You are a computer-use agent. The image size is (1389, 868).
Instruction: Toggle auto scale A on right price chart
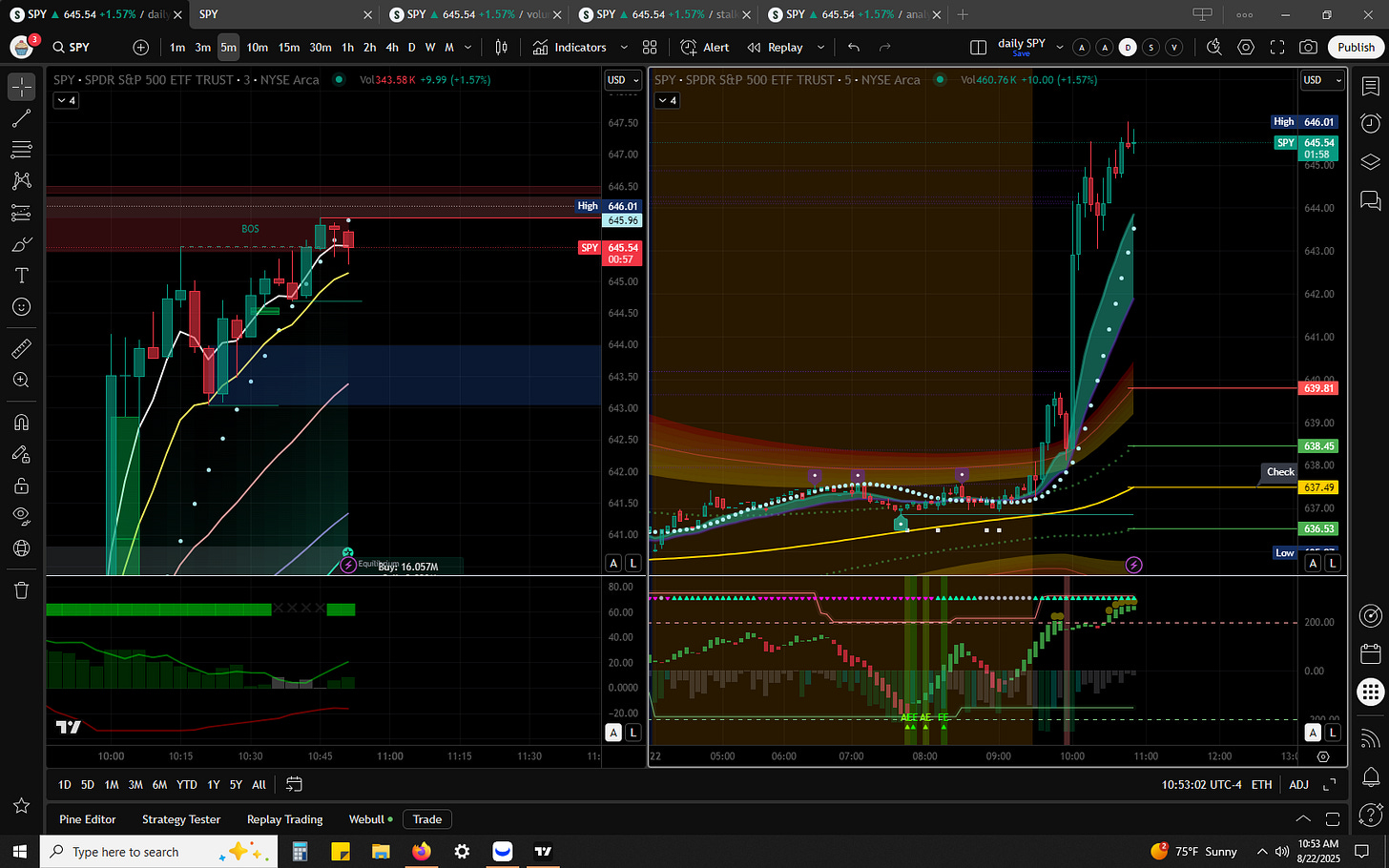1313,564
